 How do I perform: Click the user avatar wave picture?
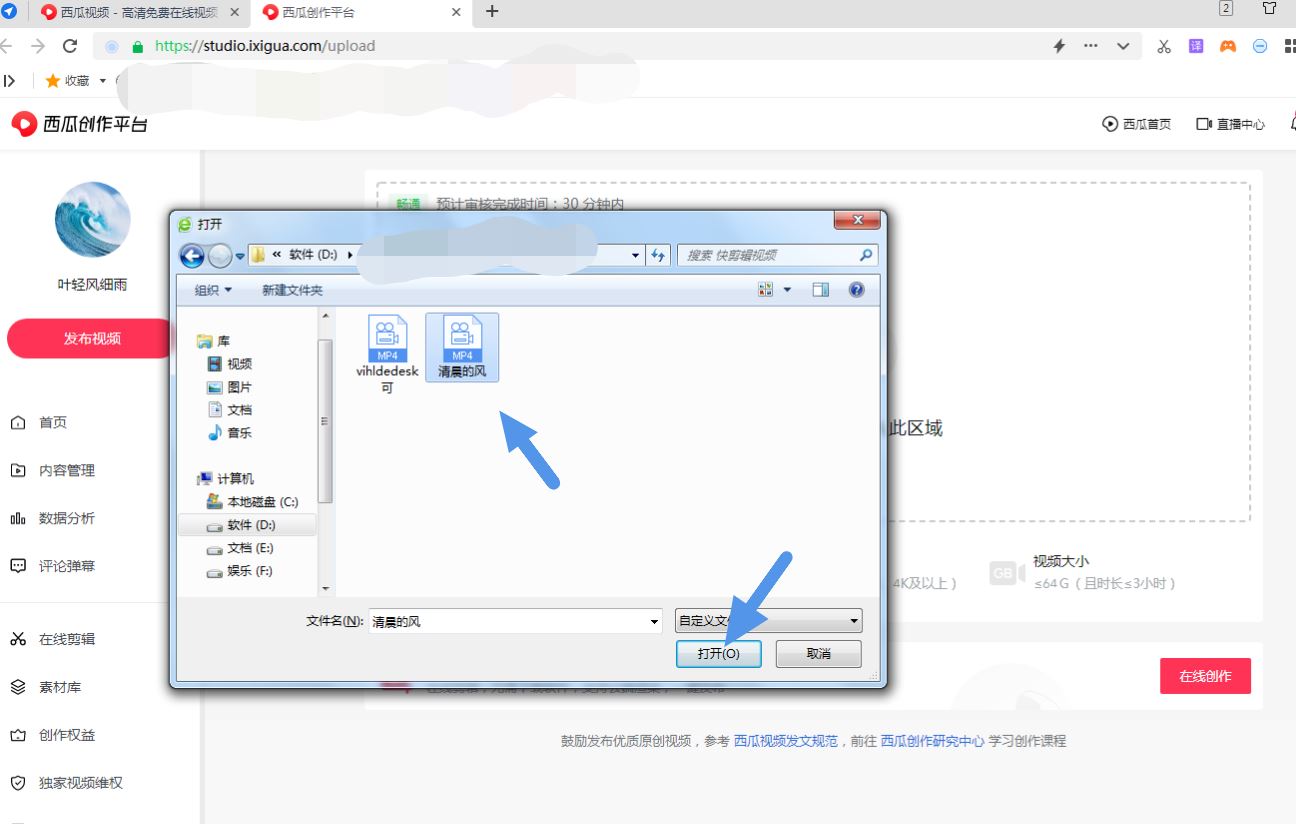point(92,220)
